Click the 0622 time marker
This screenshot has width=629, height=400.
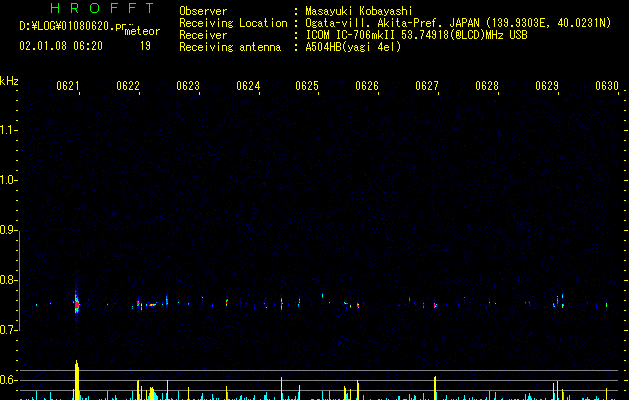[128, 86]
